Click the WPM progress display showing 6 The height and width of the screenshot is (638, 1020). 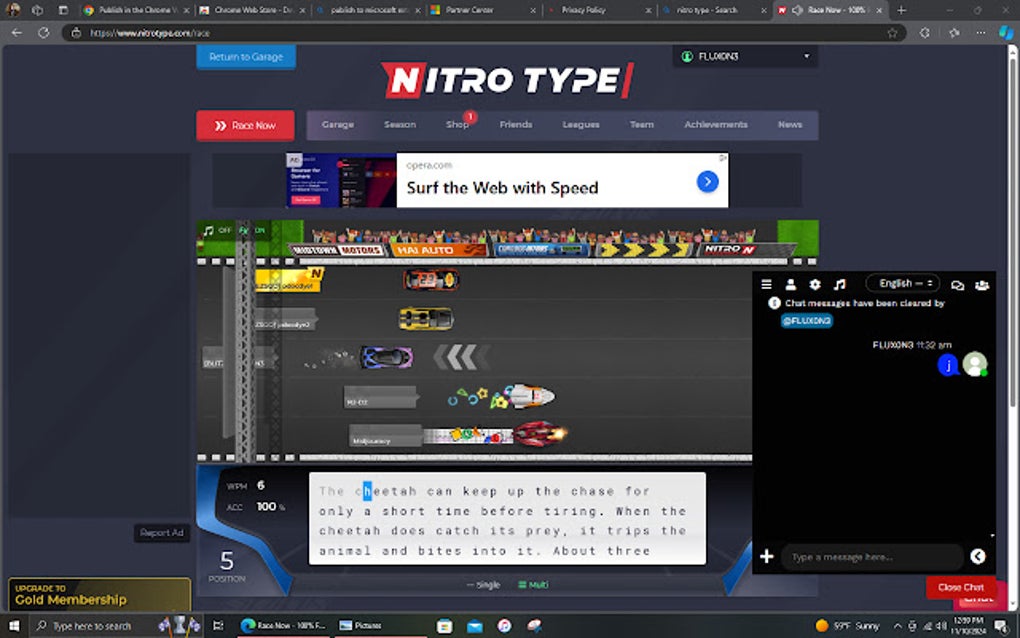[x=249, y=484]
